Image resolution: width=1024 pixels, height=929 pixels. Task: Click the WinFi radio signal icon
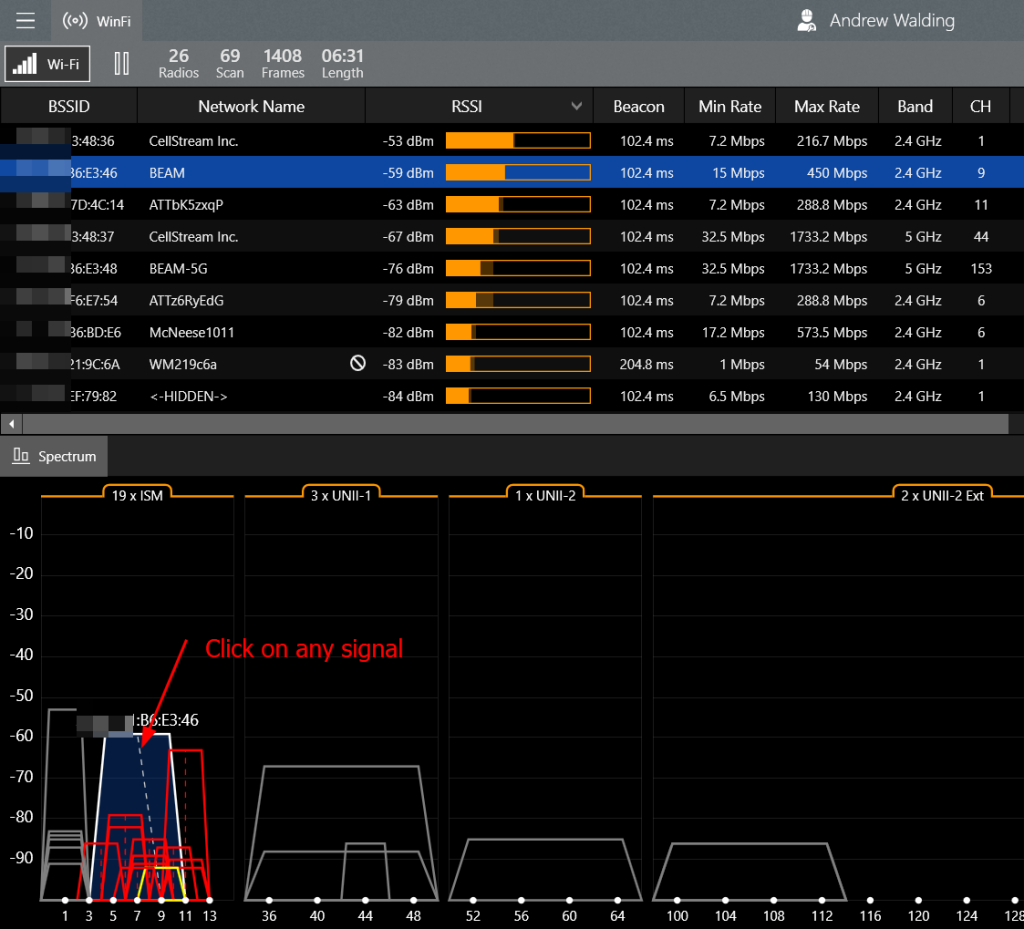75,20
